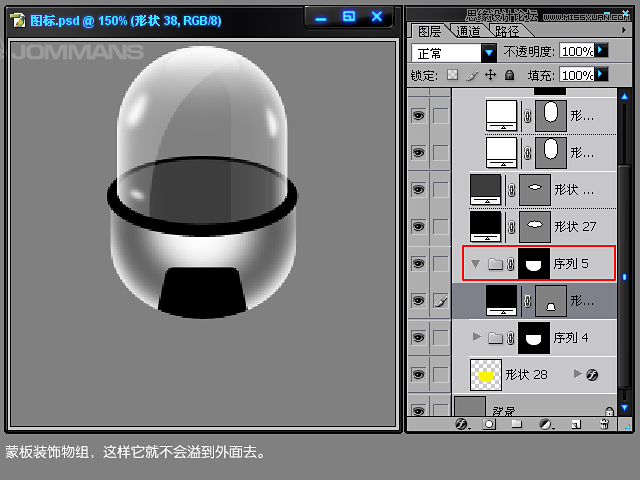Click brush icon on highlighted layer row
The image size is (640, 480).
click(441, 301)
